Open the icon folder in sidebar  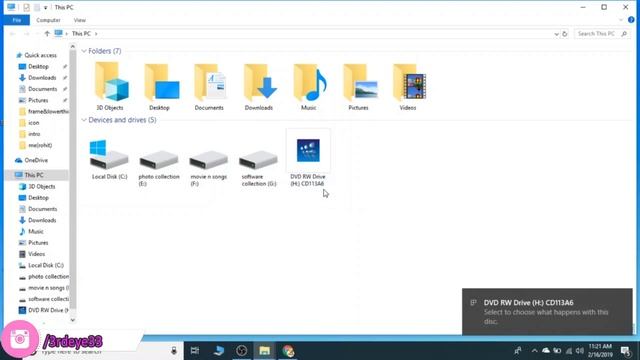[x=33, y=123]
